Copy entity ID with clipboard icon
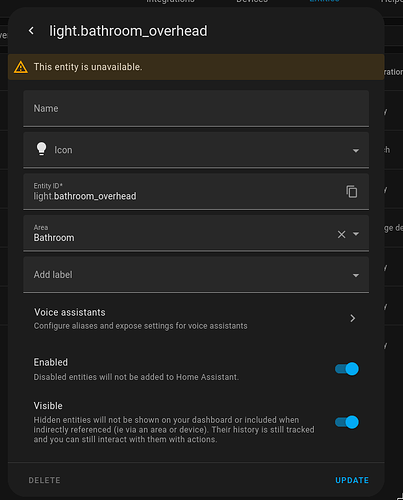Screen dimensions: 403x500 [x=352, y=192]
